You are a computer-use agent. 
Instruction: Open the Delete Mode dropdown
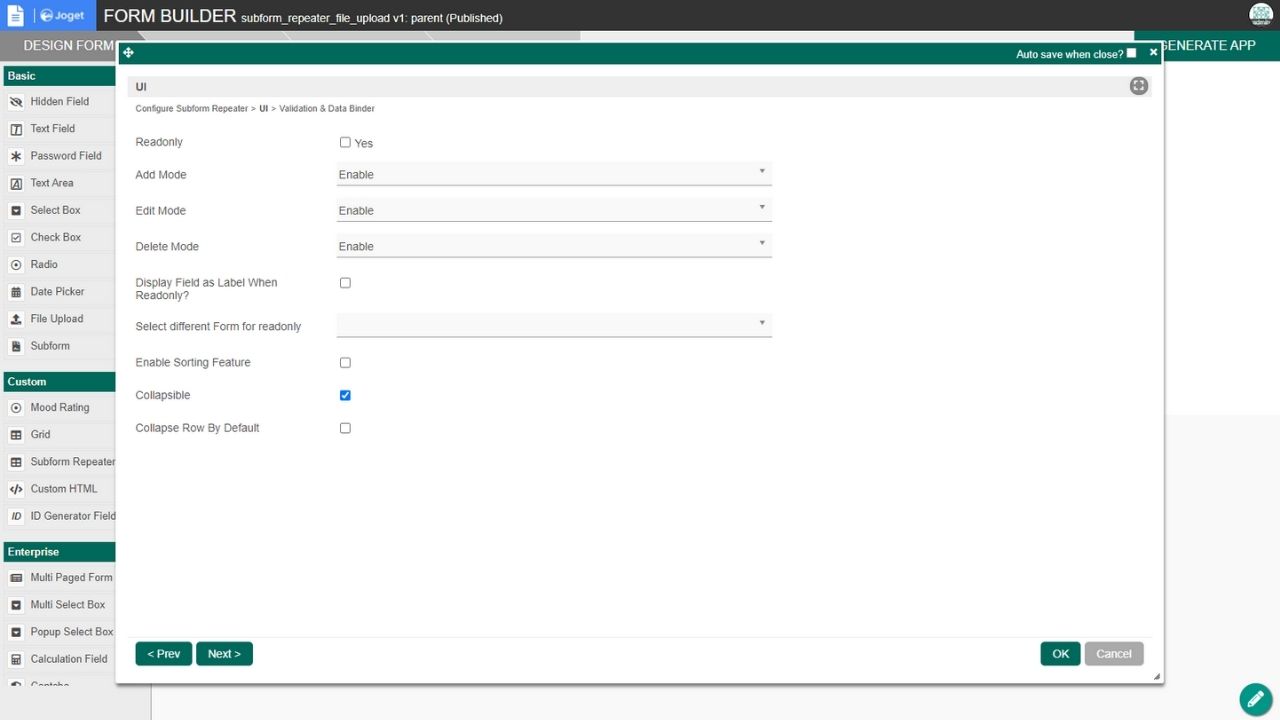point(554,246)
